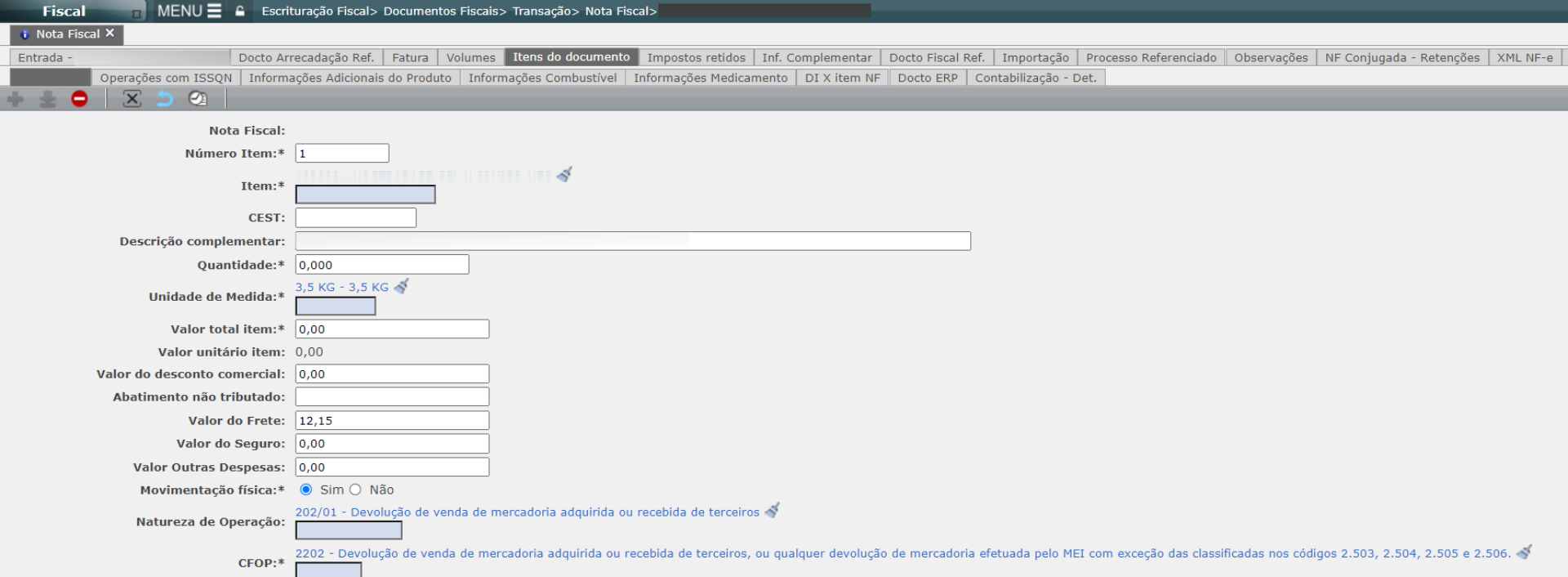The image size is (1568, 577).
Task: Click the red delete record icon
Action: [x=79, y=99]
